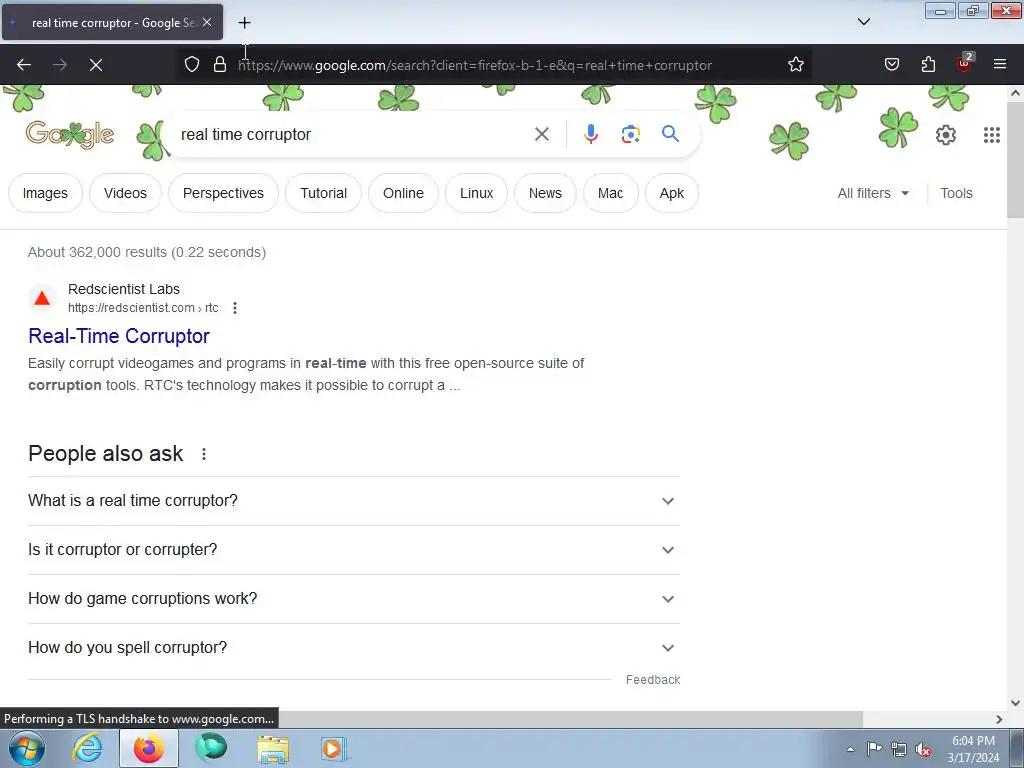Launch Internet Explorer from taskbar
Screen dimensions: 1024x768
[x=88, y=748]
